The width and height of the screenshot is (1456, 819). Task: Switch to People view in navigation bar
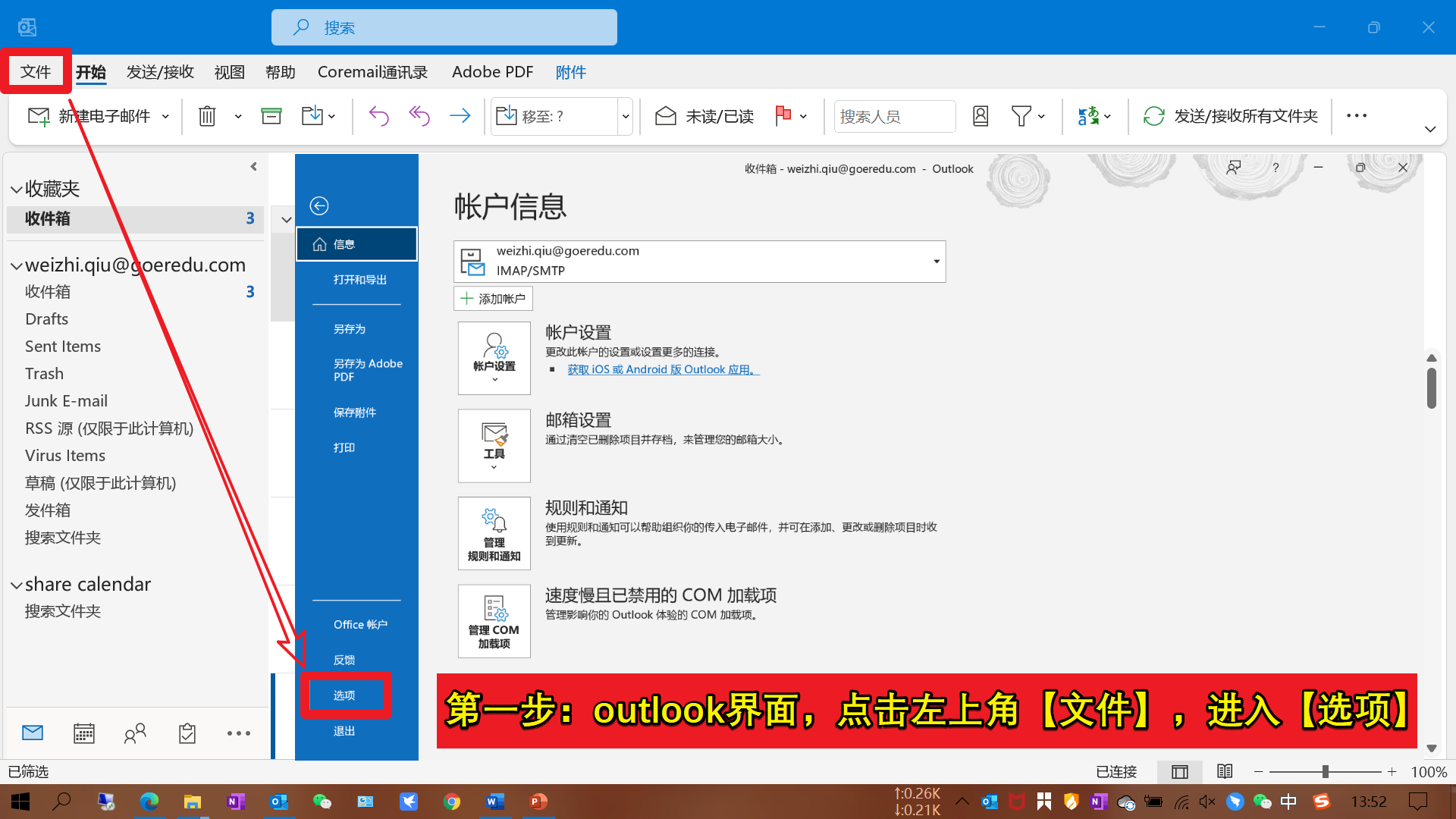pos(135,733)
